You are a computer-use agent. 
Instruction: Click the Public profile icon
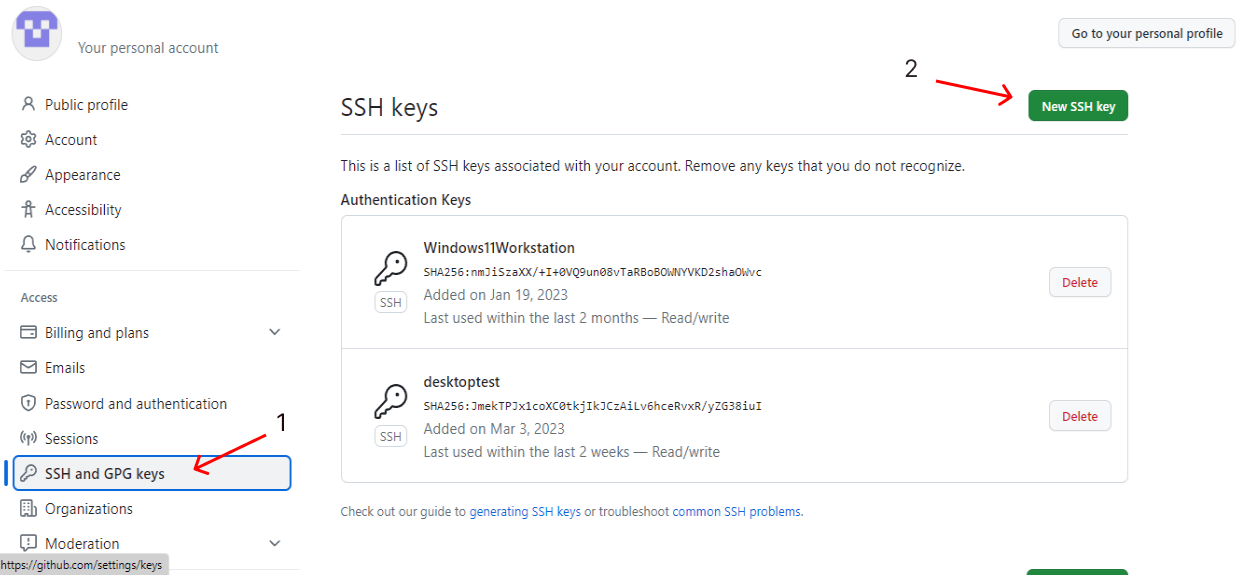tap(28, 104)
